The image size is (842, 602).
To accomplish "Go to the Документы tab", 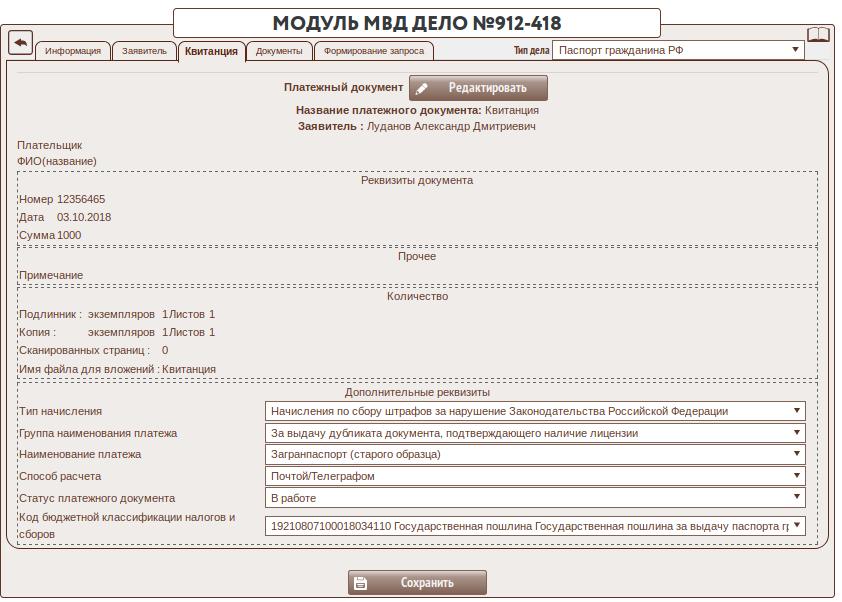I will (x=279, y=51).
